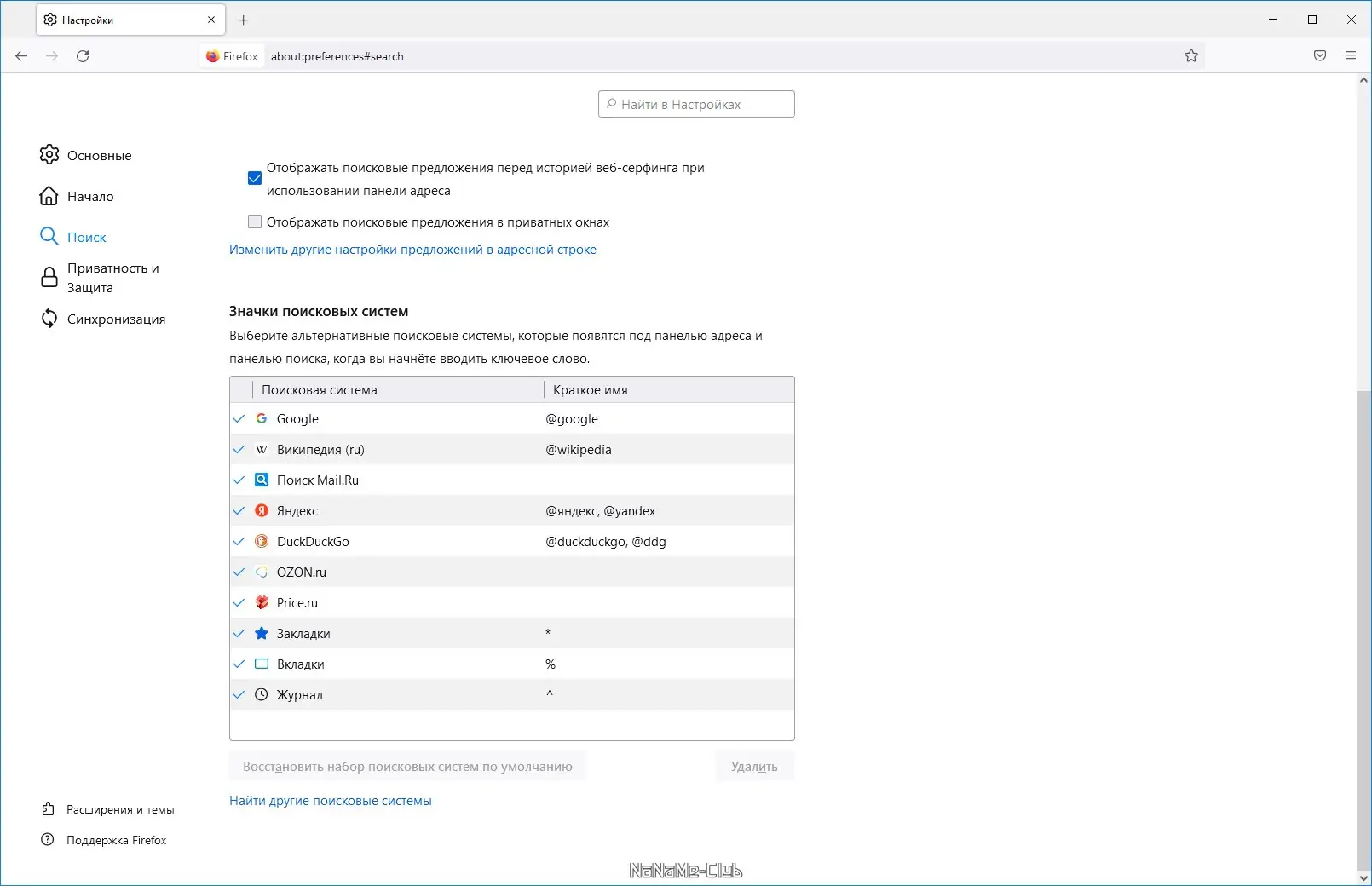Focus the Найти в Настройках search field
Viewport: 1372px width, 886px height.
coord(696,104)
